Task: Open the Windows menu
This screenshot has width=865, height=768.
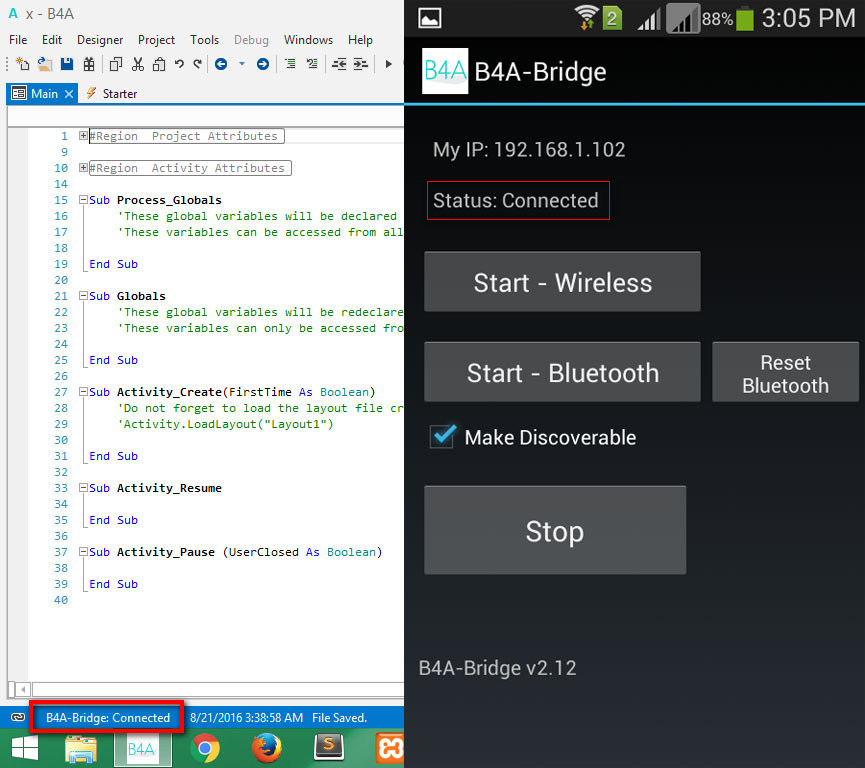Action: click(x=308, y=40)
